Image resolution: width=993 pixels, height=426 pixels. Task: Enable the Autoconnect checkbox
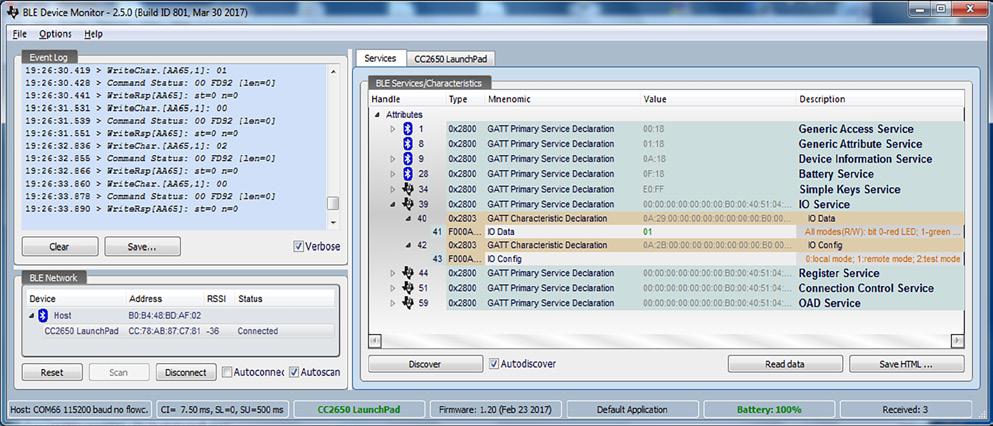(x=227, y=372)
